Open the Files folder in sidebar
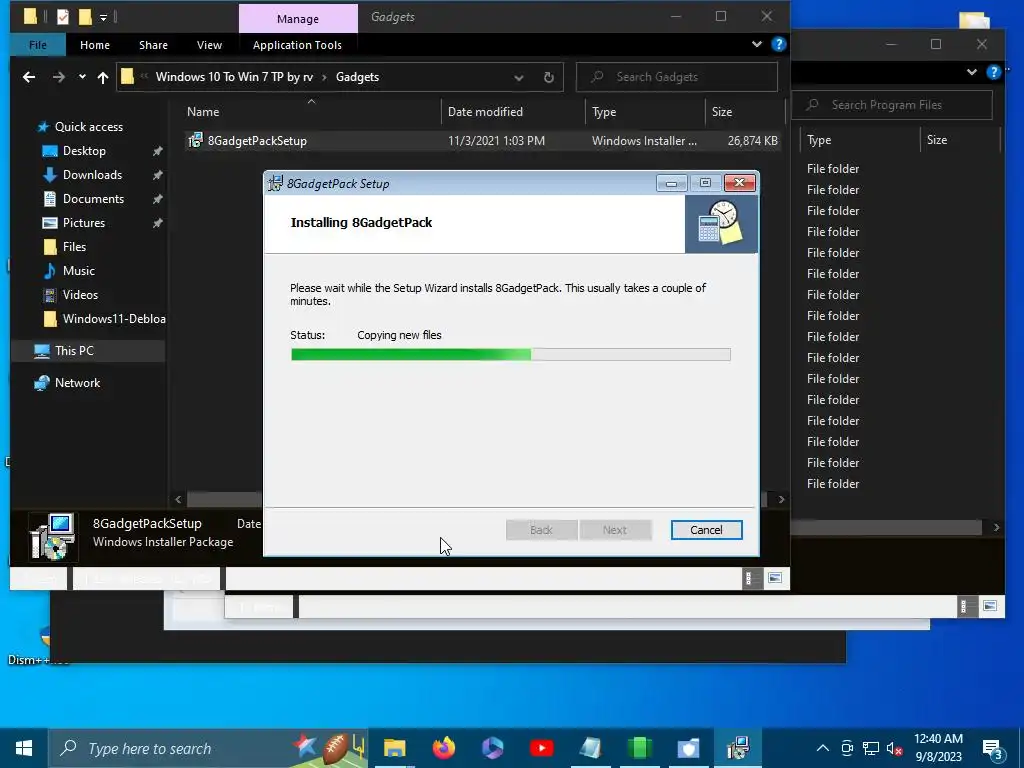This screenshot has width=1024, height=768. point(74,247)
